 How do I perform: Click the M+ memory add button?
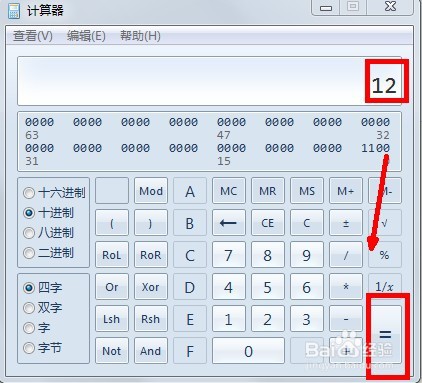(346, 191)
